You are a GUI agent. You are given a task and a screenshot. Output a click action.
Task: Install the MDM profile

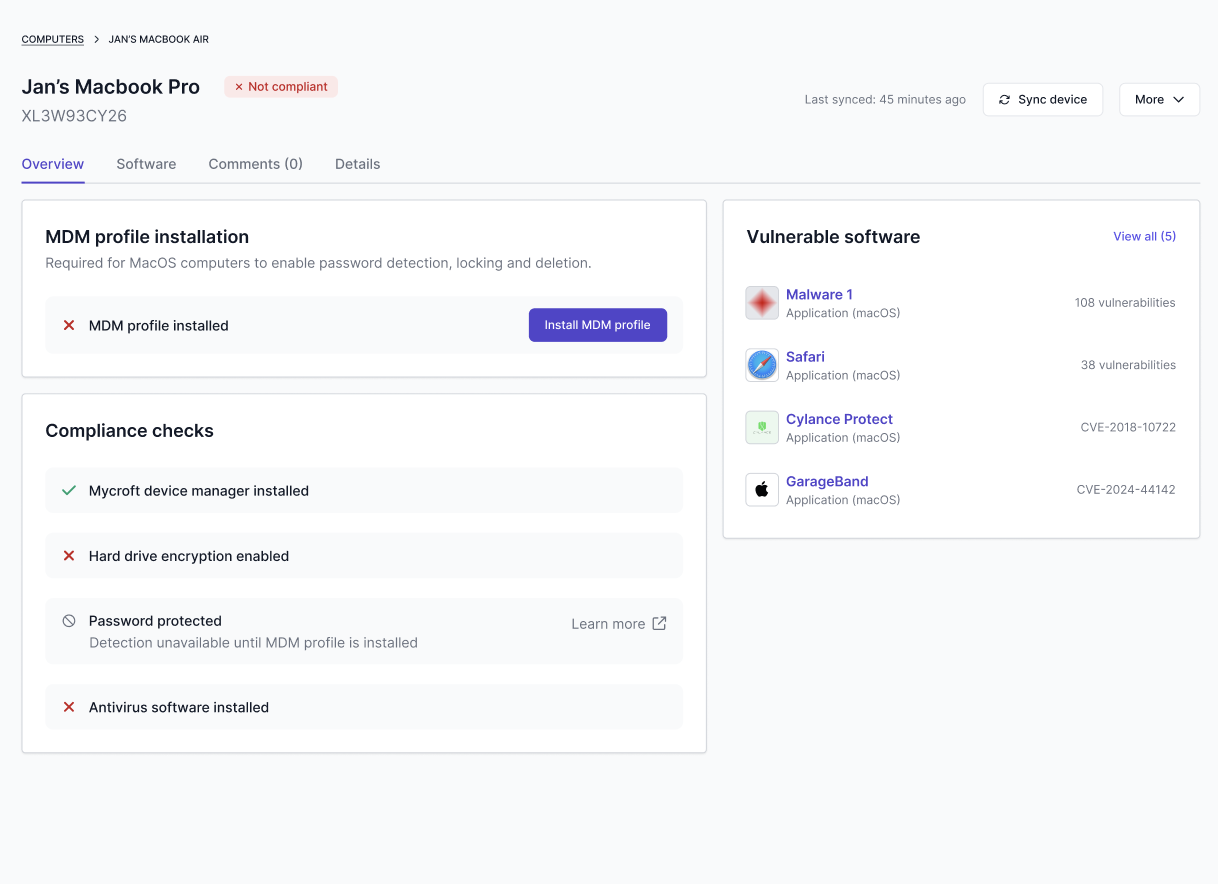coord(597,325)
